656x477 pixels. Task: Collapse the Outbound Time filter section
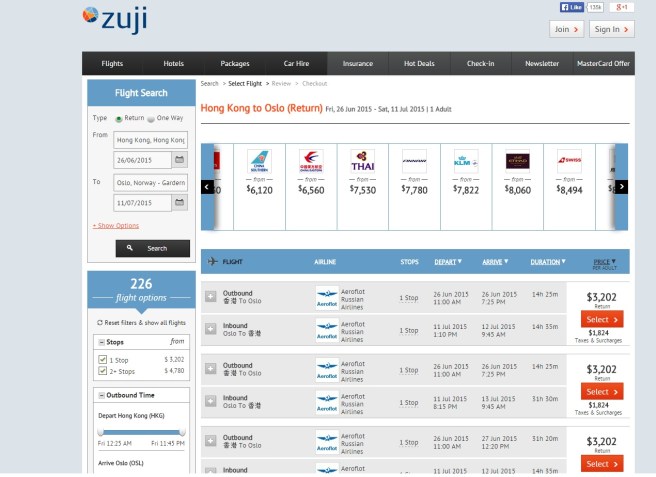coord(101,395)
